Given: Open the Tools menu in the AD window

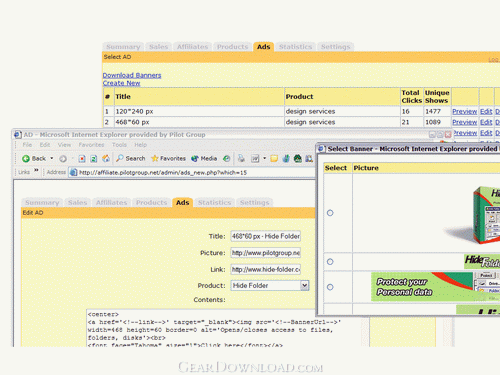Looking at the screenshot, I should pyautogui.click(x=119, y=145).
